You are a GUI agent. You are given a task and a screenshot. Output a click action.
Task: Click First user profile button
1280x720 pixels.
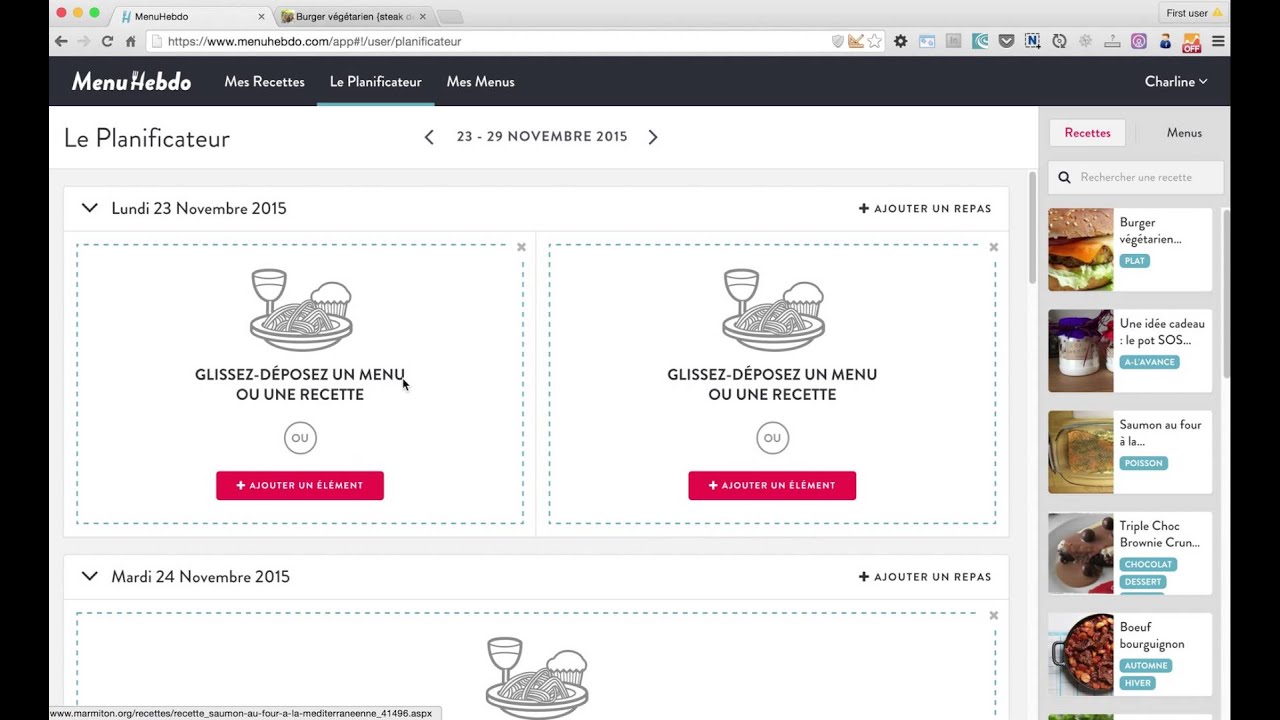[1193, 13]
